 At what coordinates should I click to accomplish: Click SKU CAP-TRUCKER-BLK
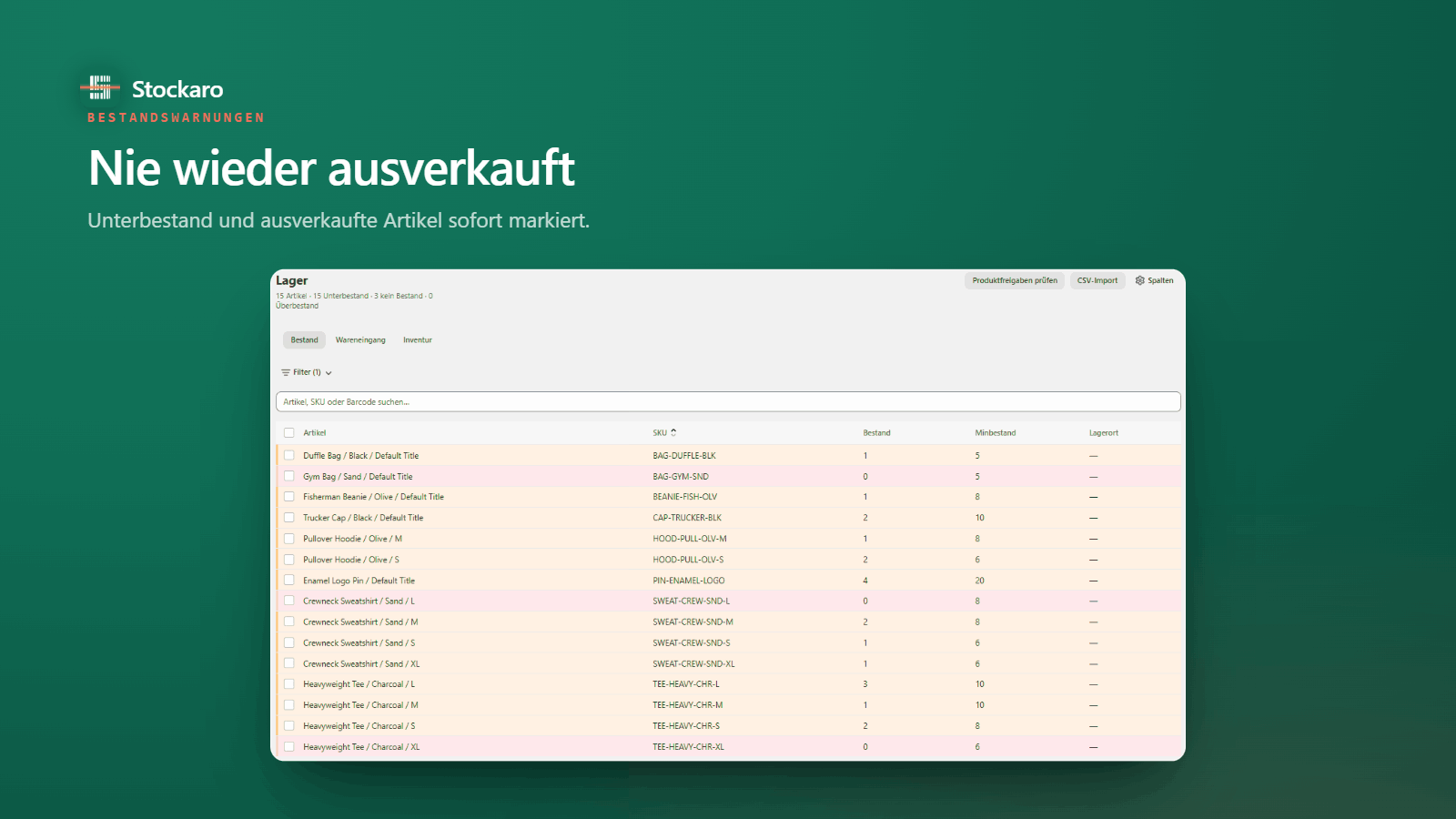coord(687,518)
